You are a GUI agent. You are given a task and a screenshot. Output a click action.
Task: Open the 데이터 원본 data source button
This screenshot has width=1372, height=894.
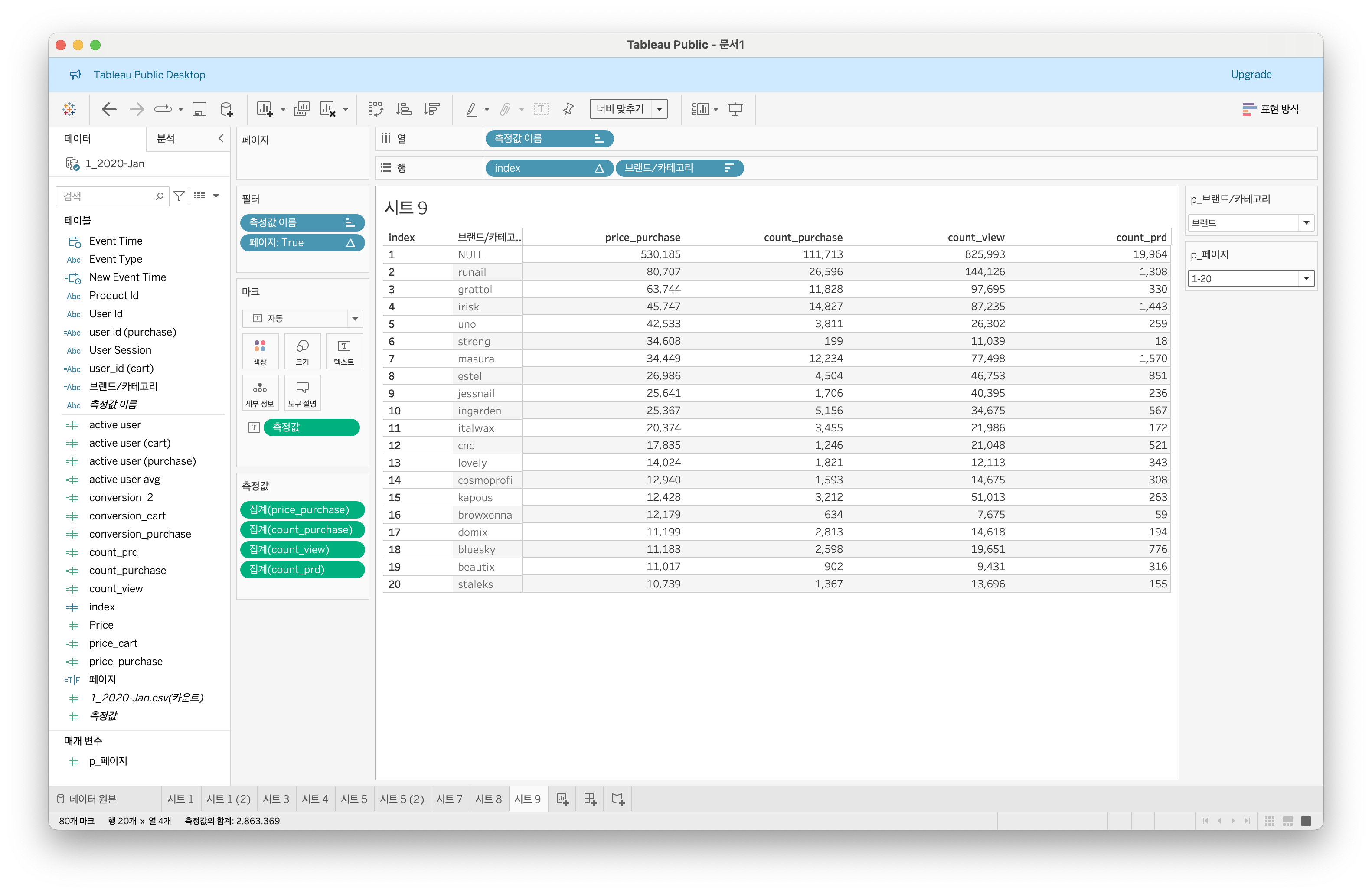tap(87, 799)
